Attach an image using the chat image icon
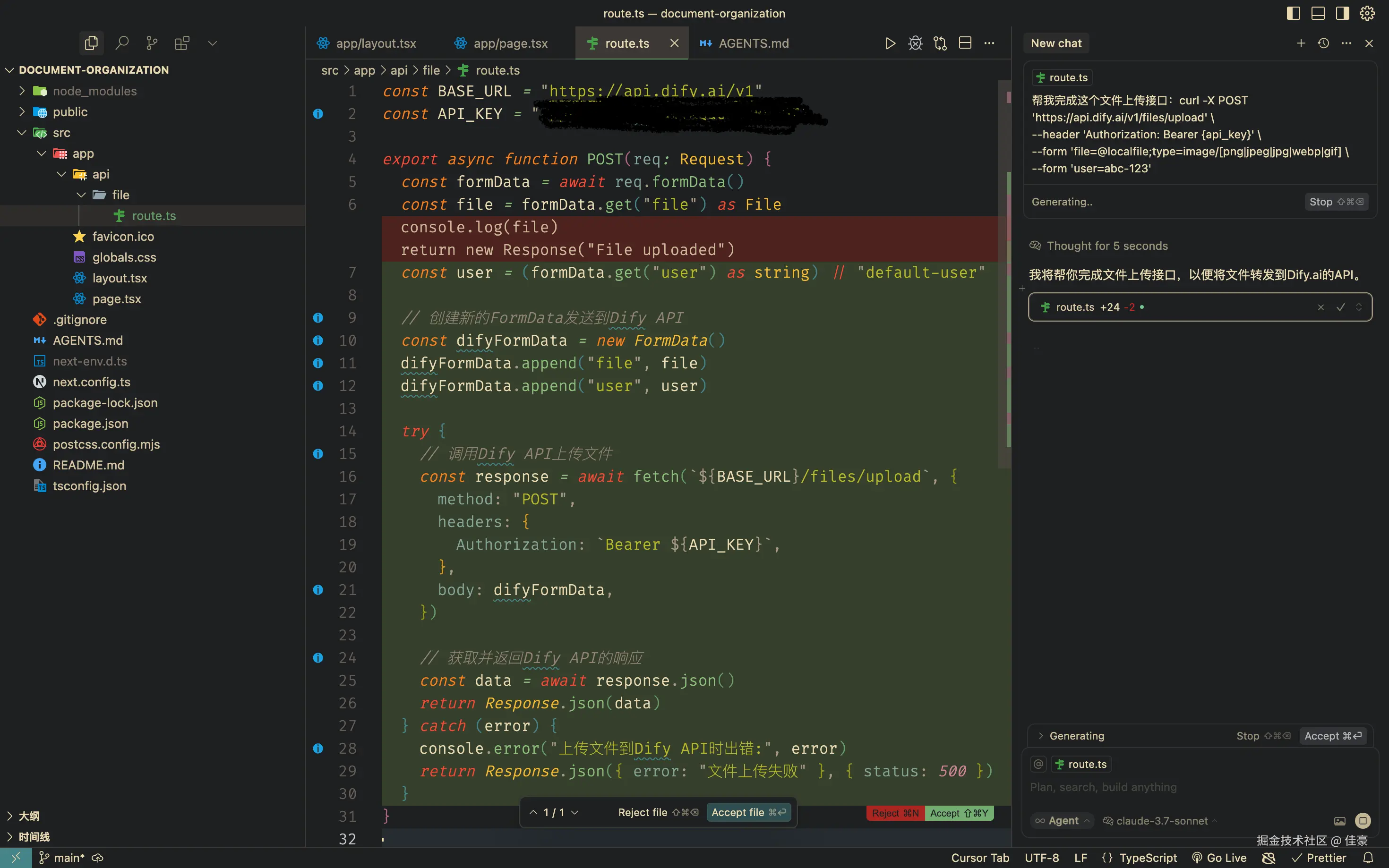Image resolution: width=1389 pixels, height=868 pixels. pyautogui.click(x=1339, y=821)
